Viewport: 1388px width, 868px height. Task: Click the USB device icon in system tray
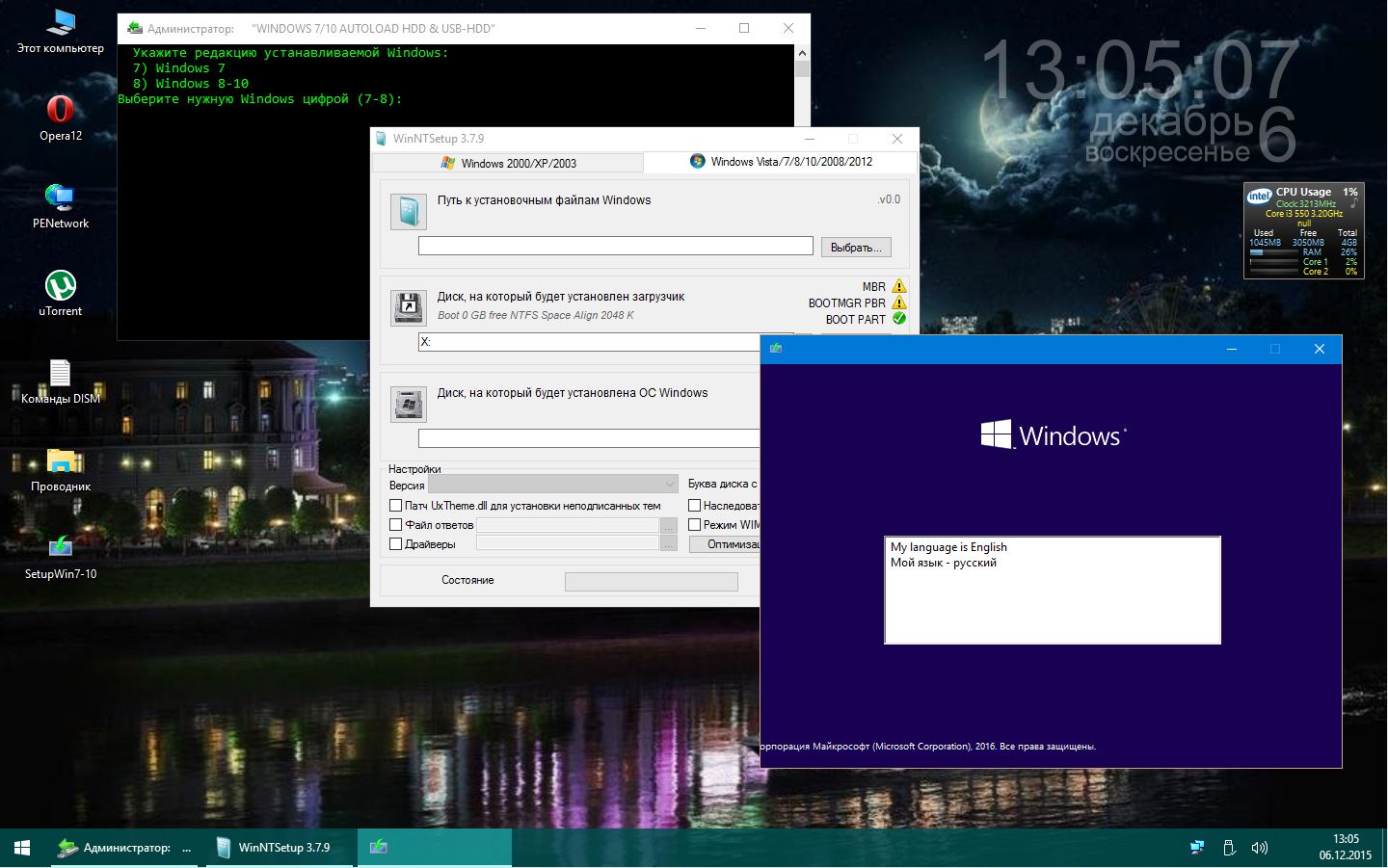coord(1229,848)
